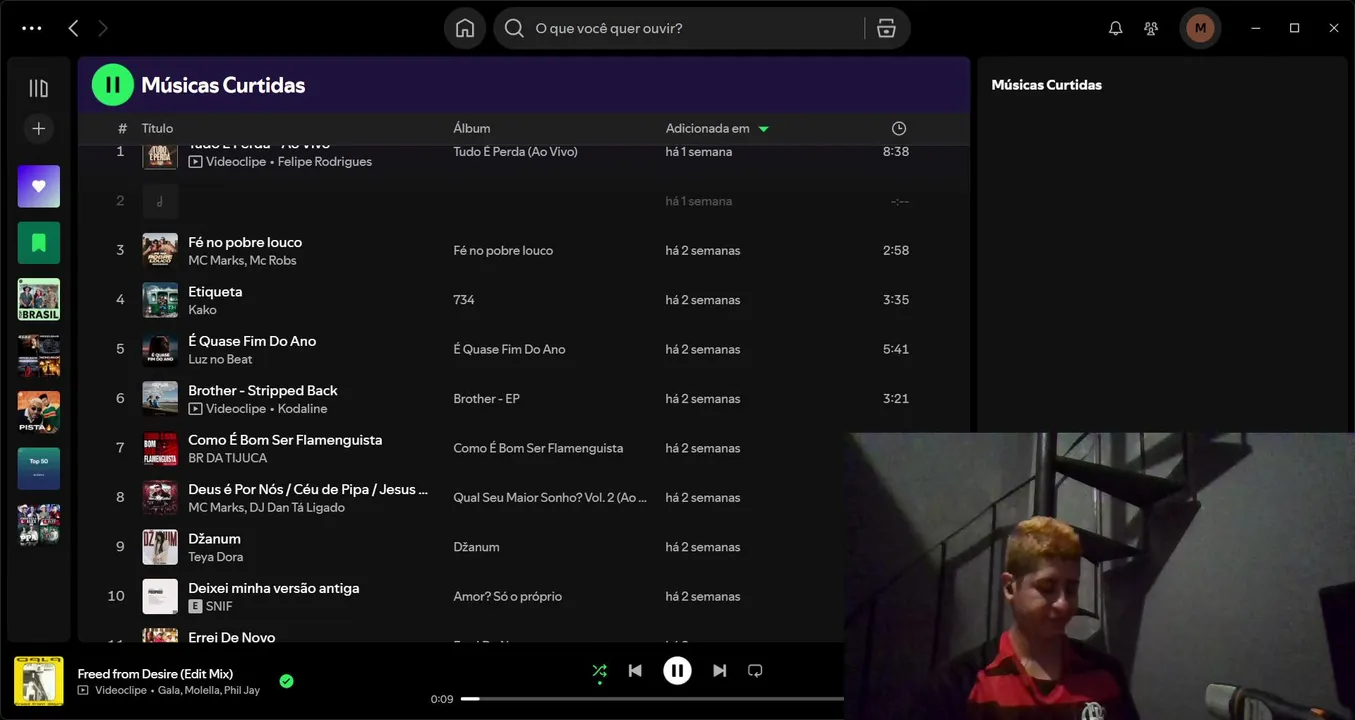Open album link Amor? Só o próprio

coord(507,596)
